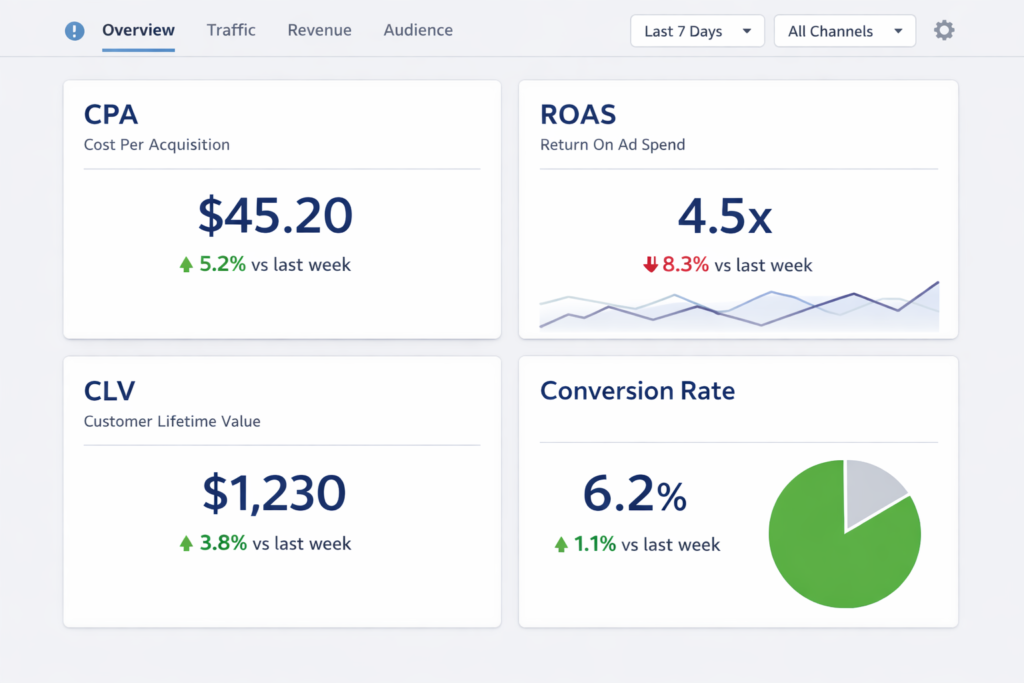Select the CLV card title

pyautogui.click(x=109, y=391)
